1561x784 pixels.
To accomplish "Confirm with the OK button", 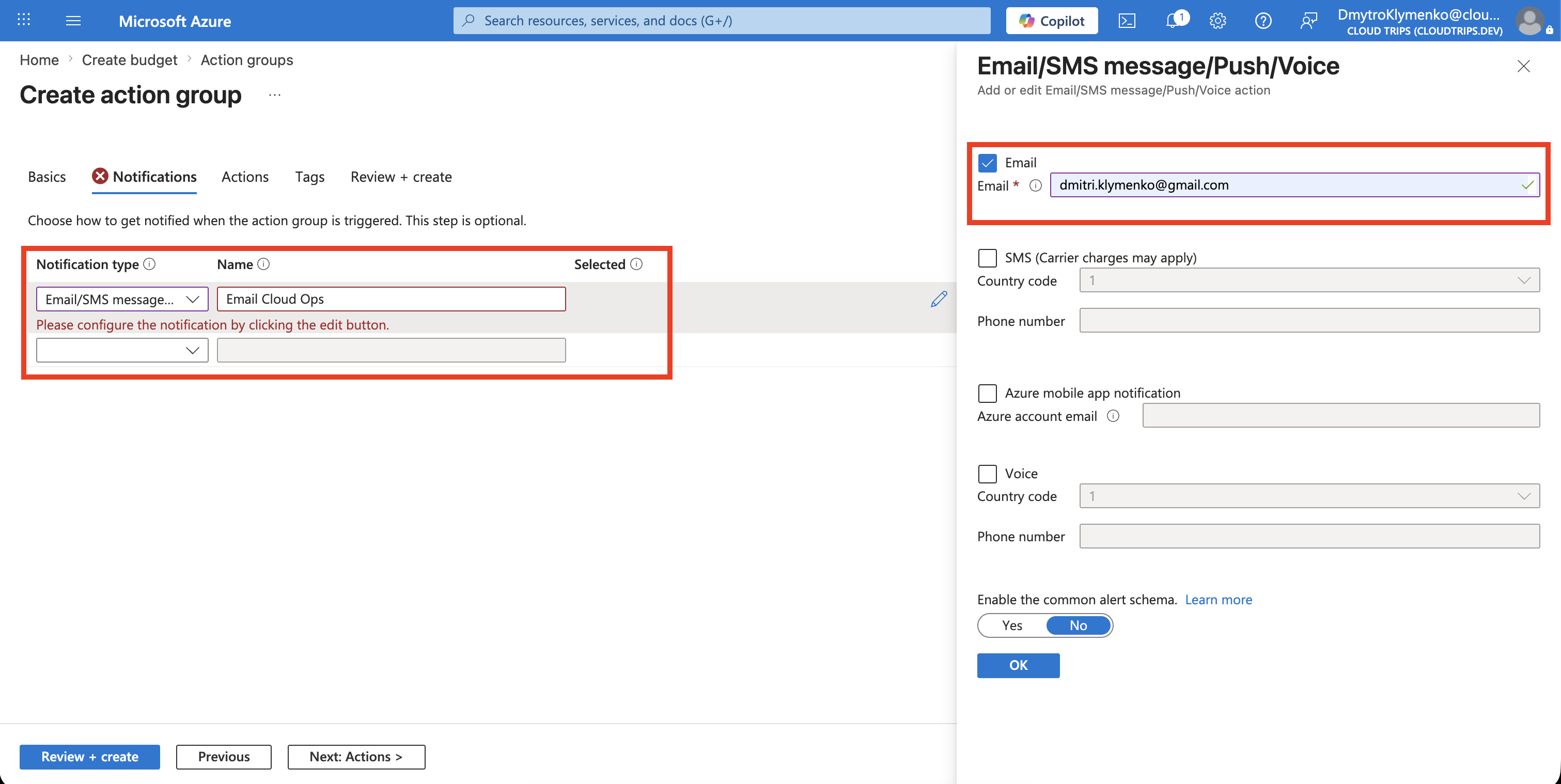I will 1018,665.
